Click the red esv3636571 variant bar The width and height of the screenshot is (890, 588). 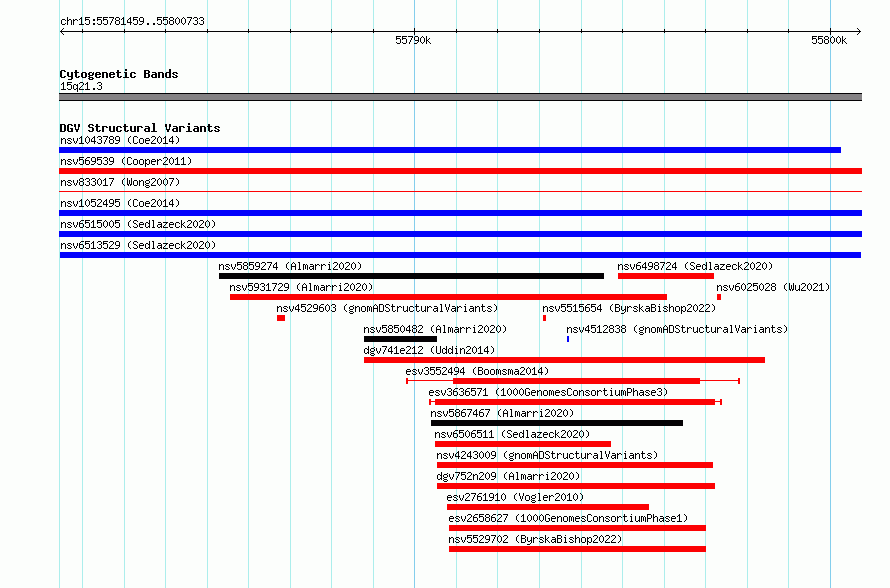tap(575, 402)
